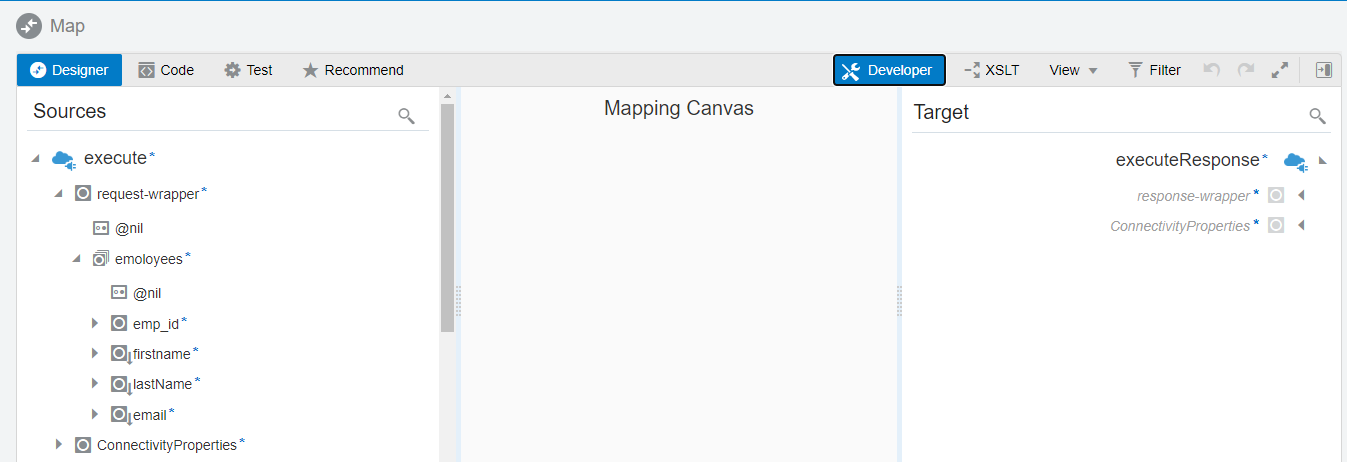This screenshot has height=462, width=1347.
Task: Expand the ConnectivityProperties source node
Action: (59, 444)
